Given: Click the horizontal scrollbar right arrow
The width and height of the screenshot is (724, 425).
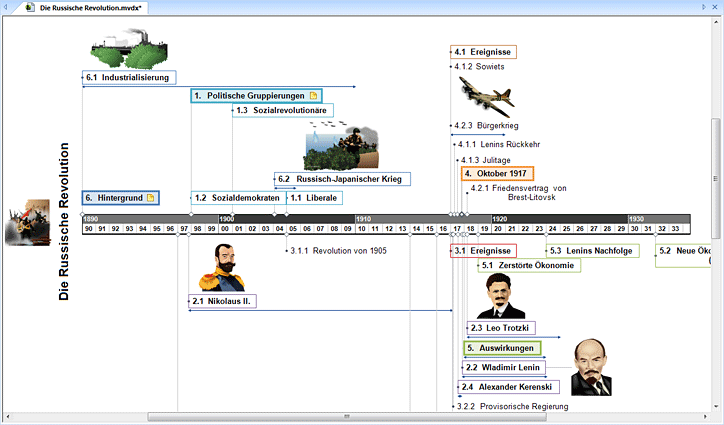Looking at the screenshot, I should pos(705,417).
